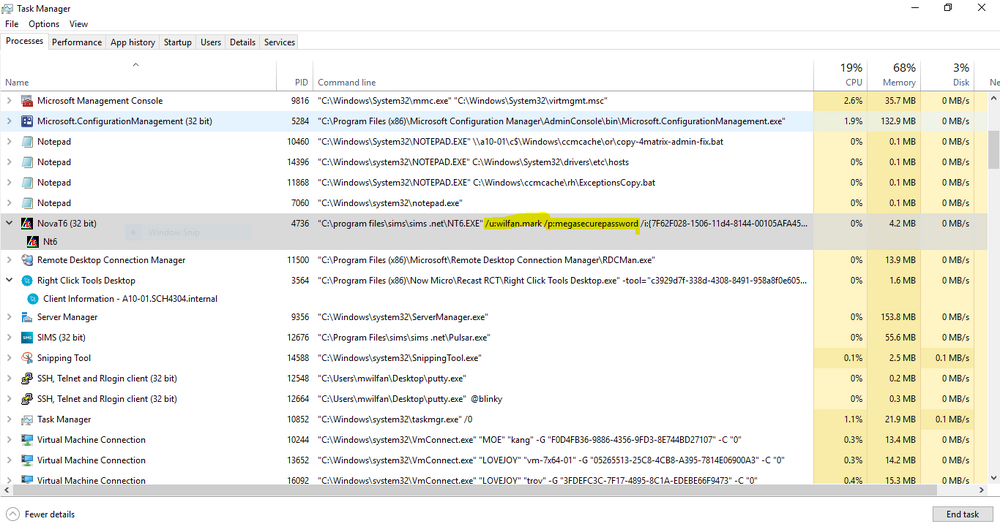The width and height of the screenshot is (1000, 532).
Task: Open the File menu
Action: coord(12,24)
